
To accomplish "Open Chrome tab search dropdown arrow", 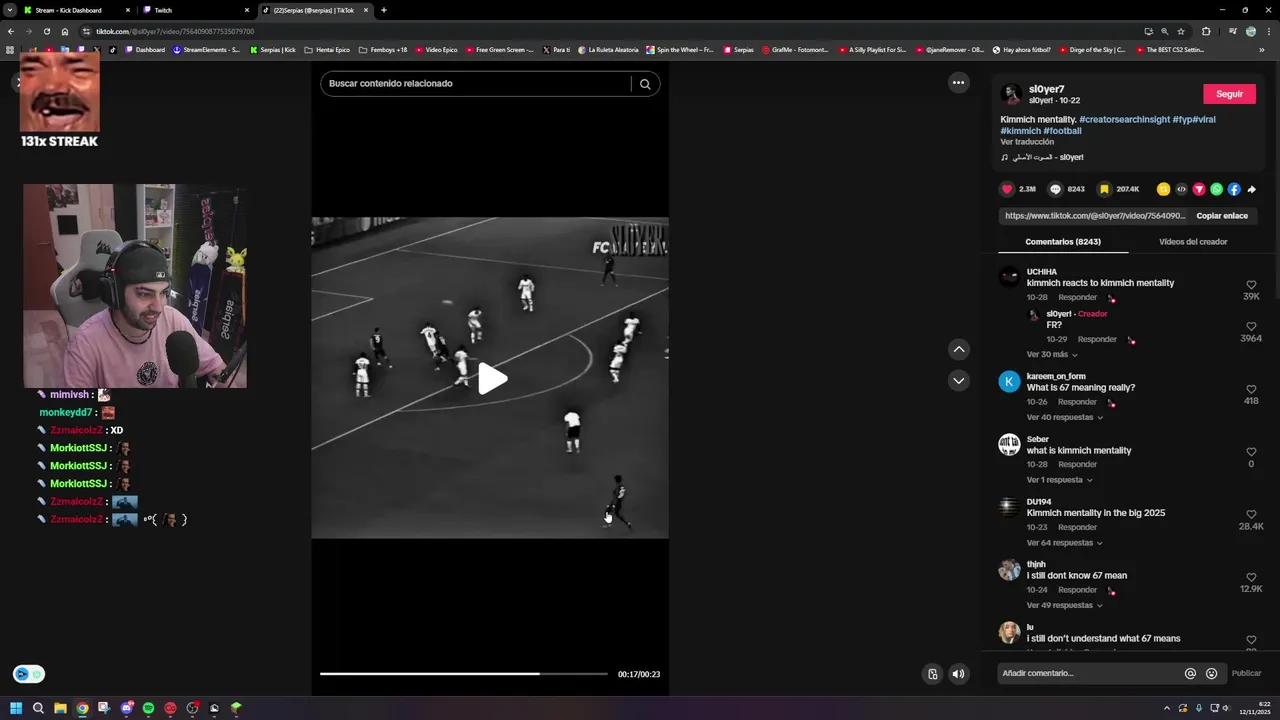I will 10,10.
